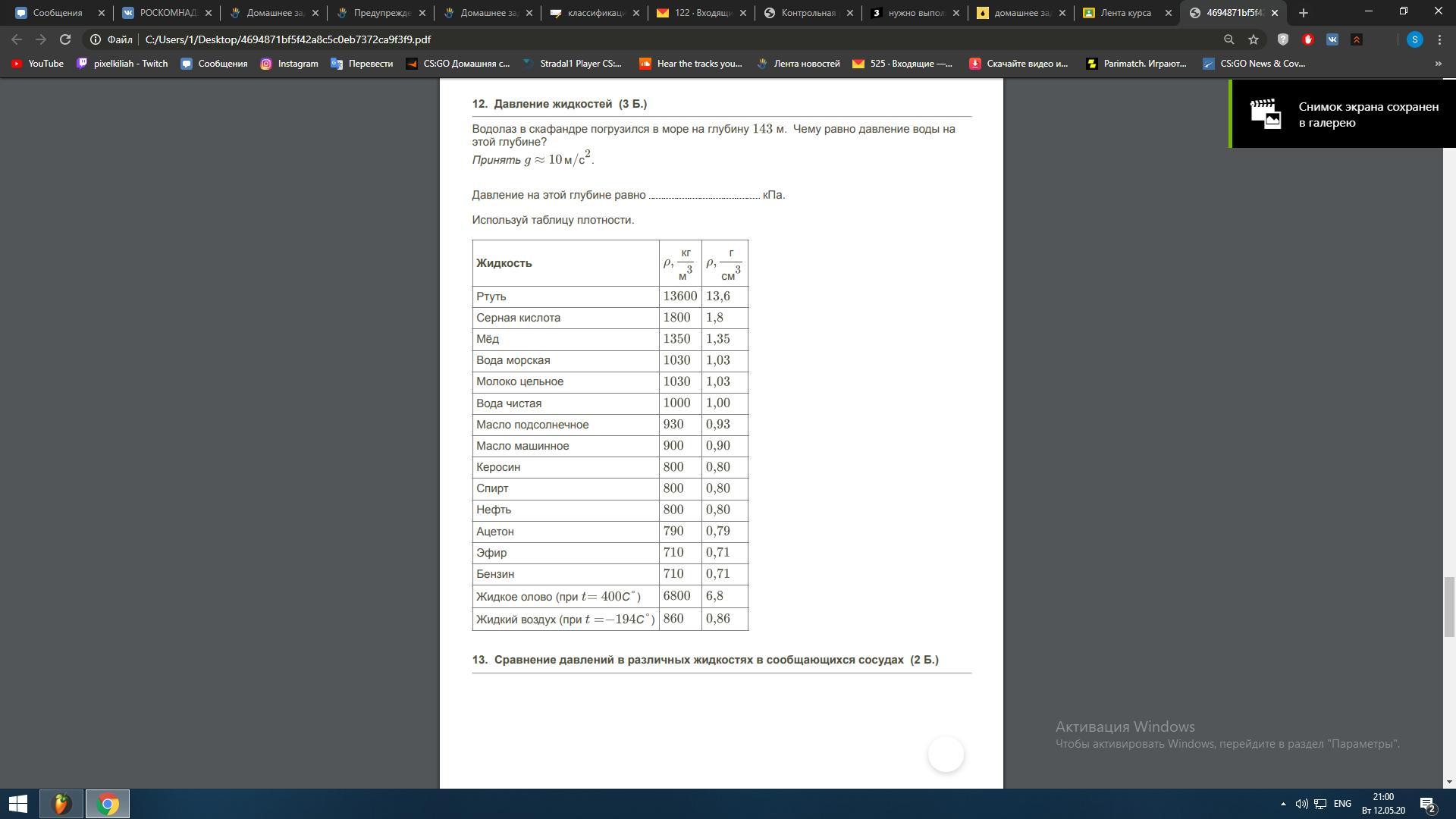The image size is (1456, 819).
Task: Open a new browser tab
Action: coord(1304,13)
